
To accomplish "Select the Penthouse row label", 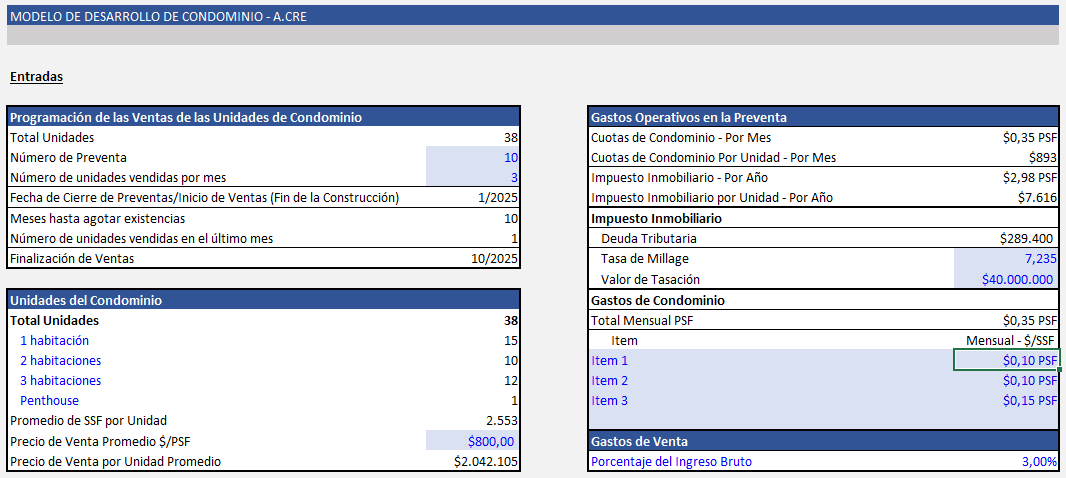I will pyautogui.click(x=49, y=401).
